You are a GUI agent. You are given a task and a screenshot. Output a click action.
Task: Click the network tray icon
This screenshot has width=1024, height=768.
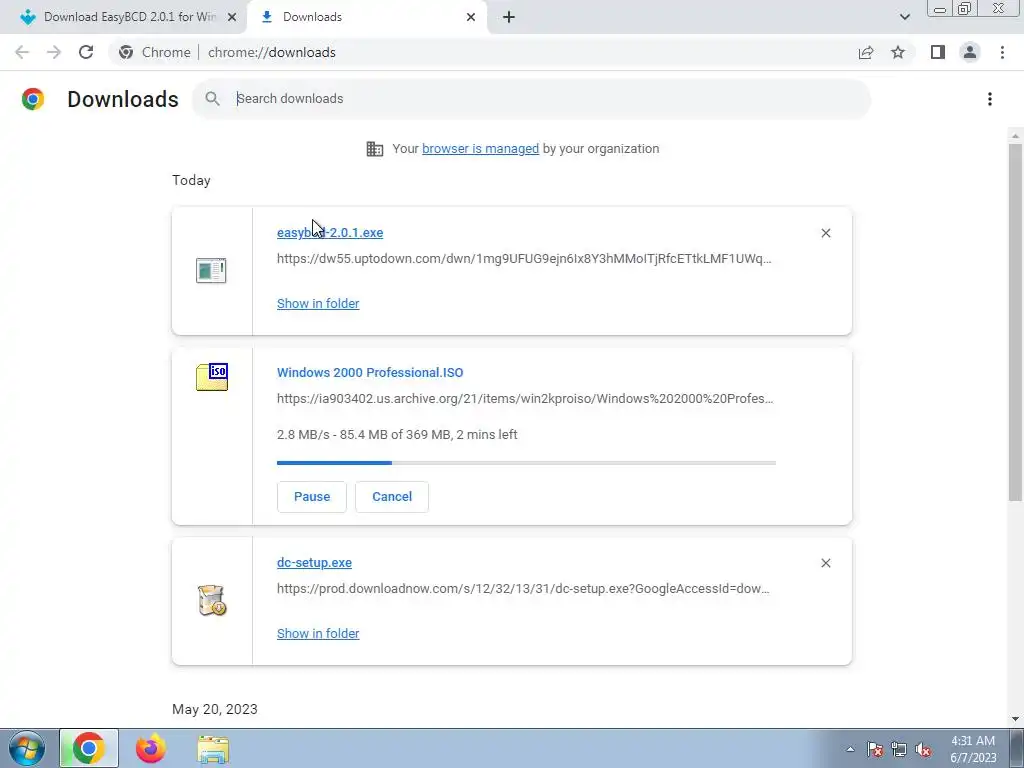point(899,749)
